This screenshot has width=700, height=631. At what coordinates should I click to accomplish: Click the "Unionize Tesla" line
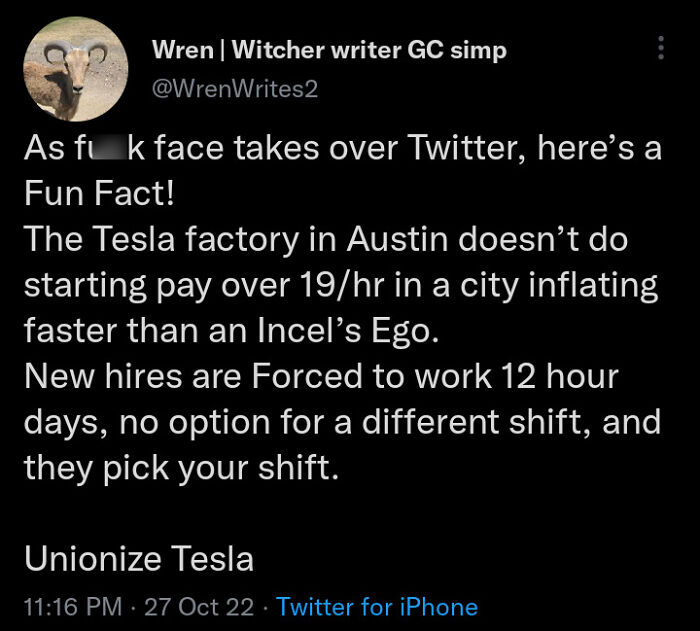click(x=139, y=559)
